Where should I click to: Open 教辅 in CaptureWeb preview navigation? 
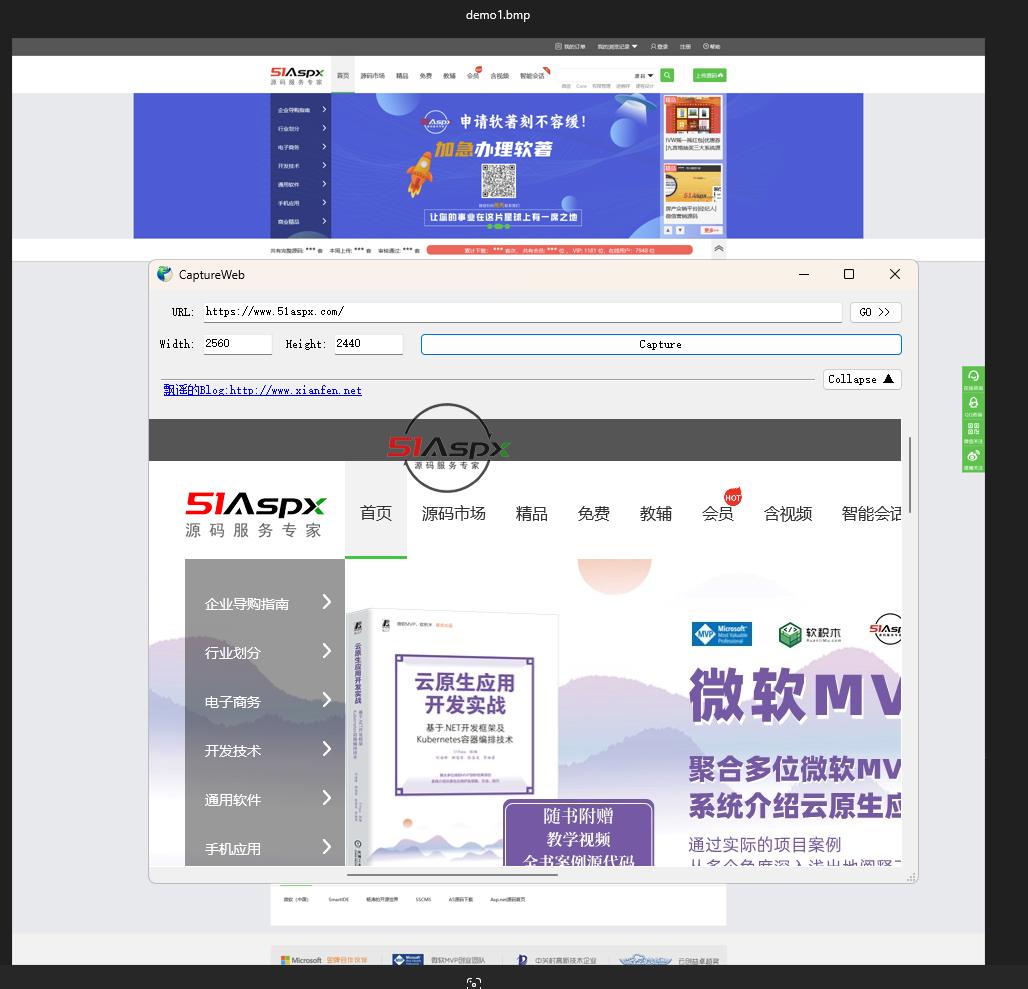(x=656, y=513)
